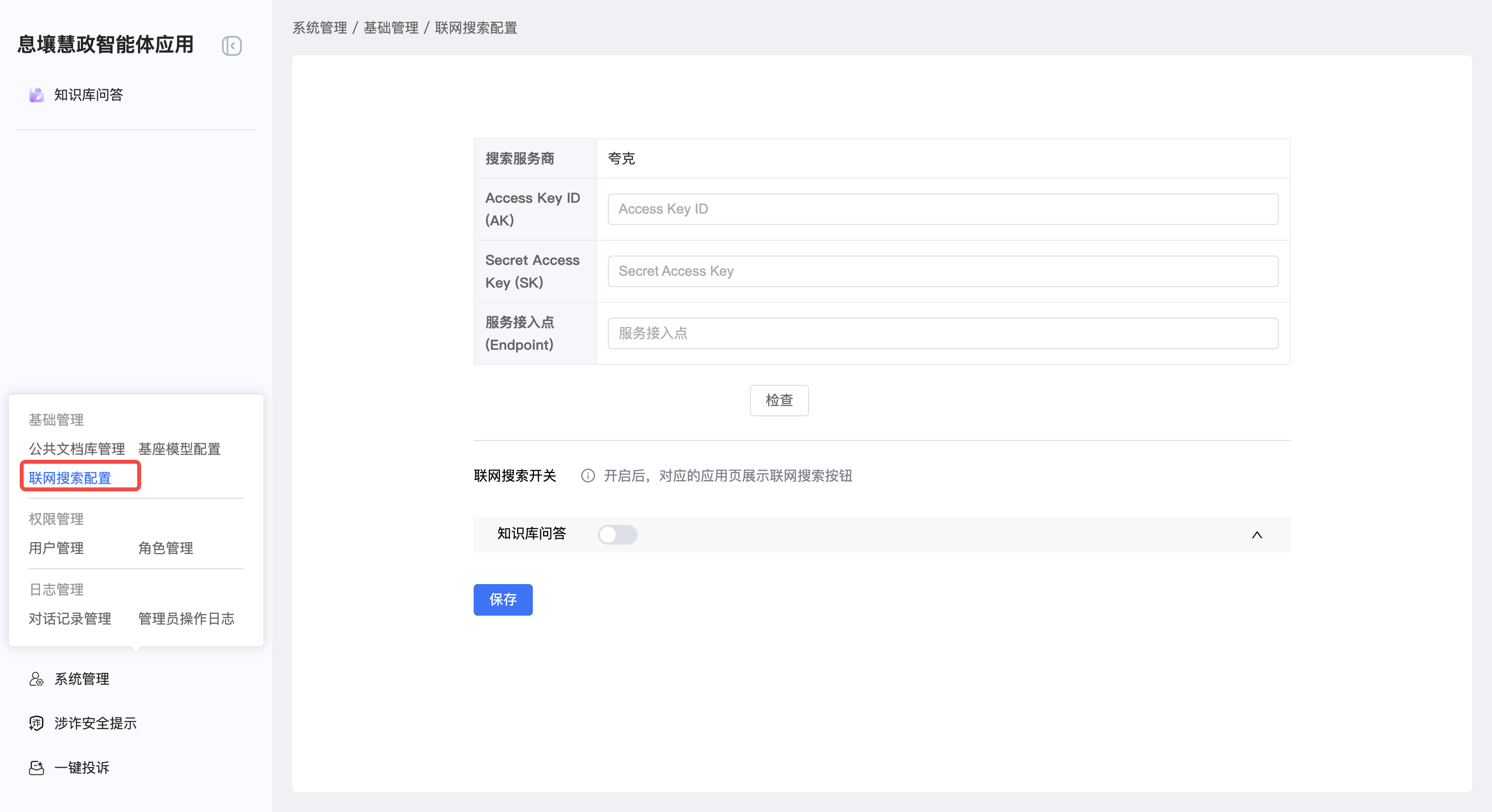This screenshot has height=812, width=1492.
Task: Open the 系统管理 sidebar menu
Action: tap(82, 679)
